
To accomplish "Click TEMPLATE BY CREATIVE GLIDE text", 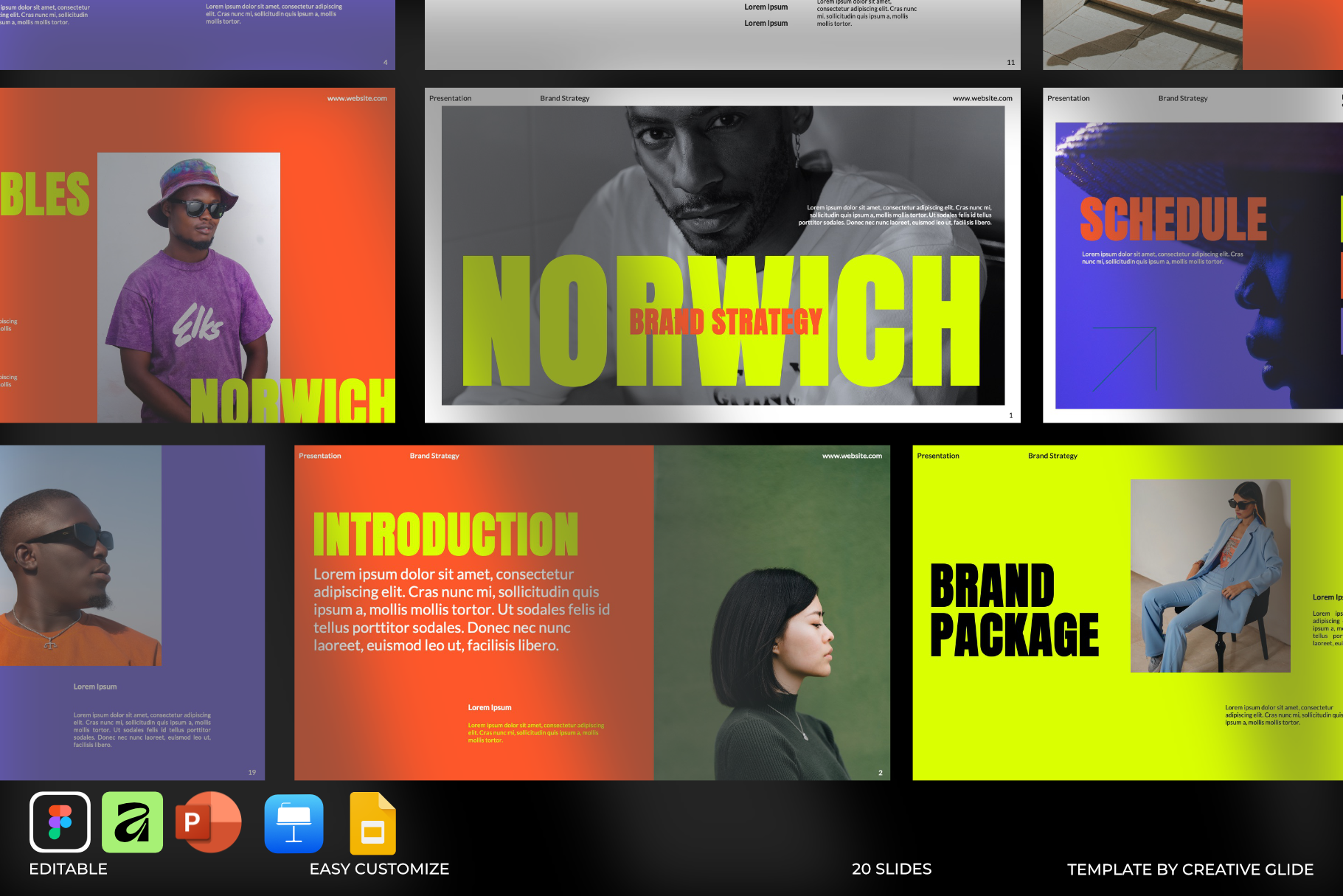I will [1190, 869].
